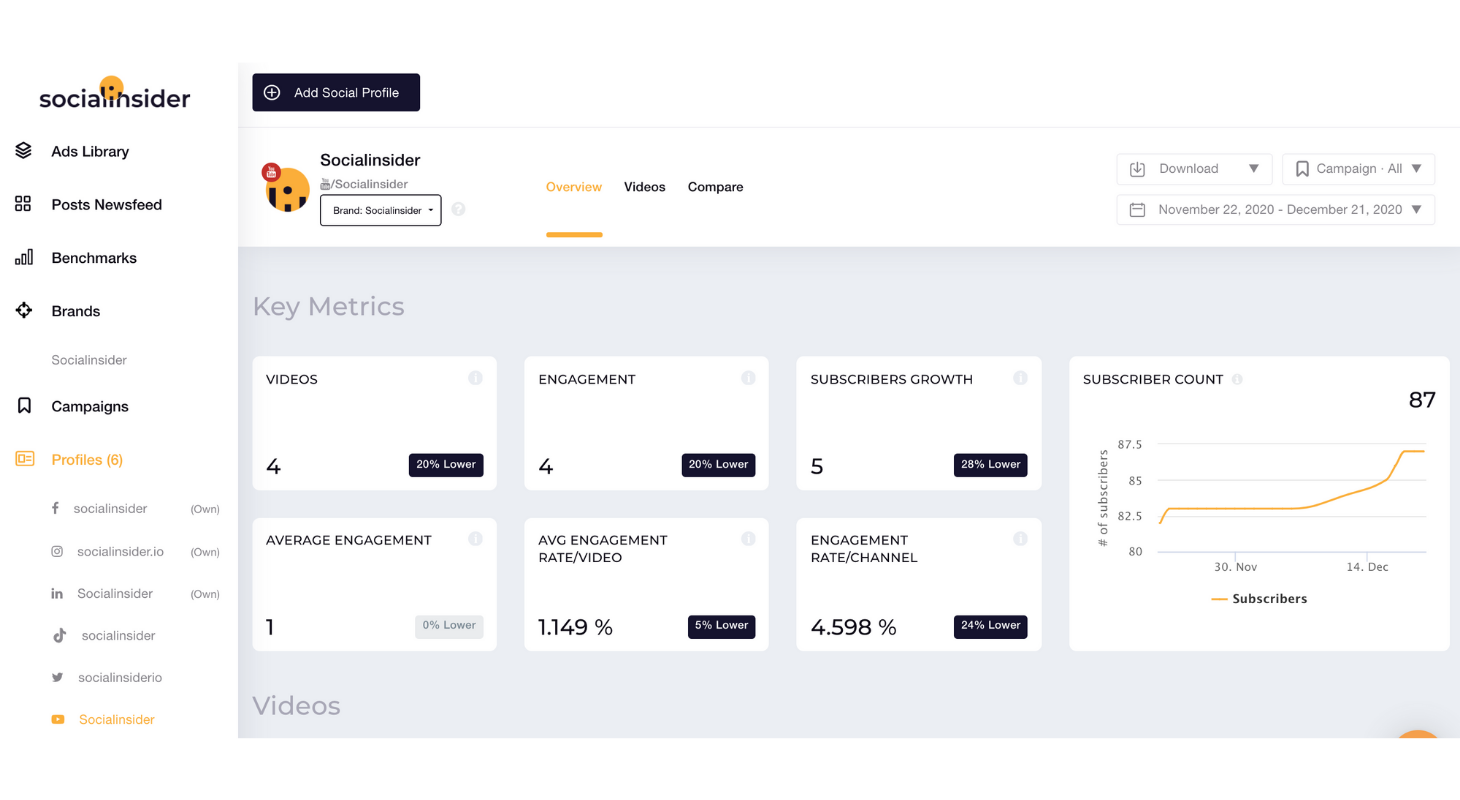
Task: Click the Brands crosshair icon
Action: click(24, 310)
